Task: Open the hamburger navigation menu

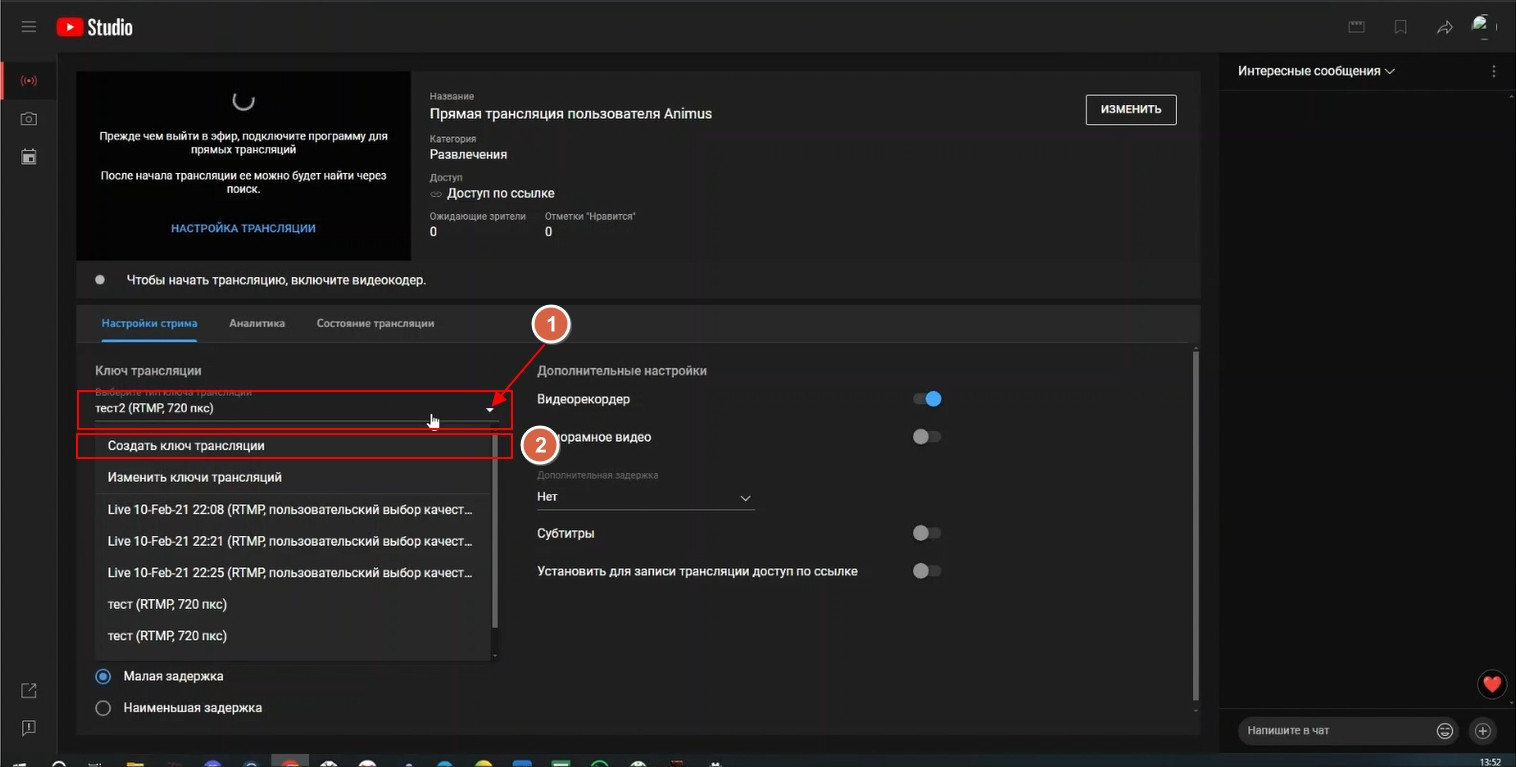Action: [x=29, y=27]
